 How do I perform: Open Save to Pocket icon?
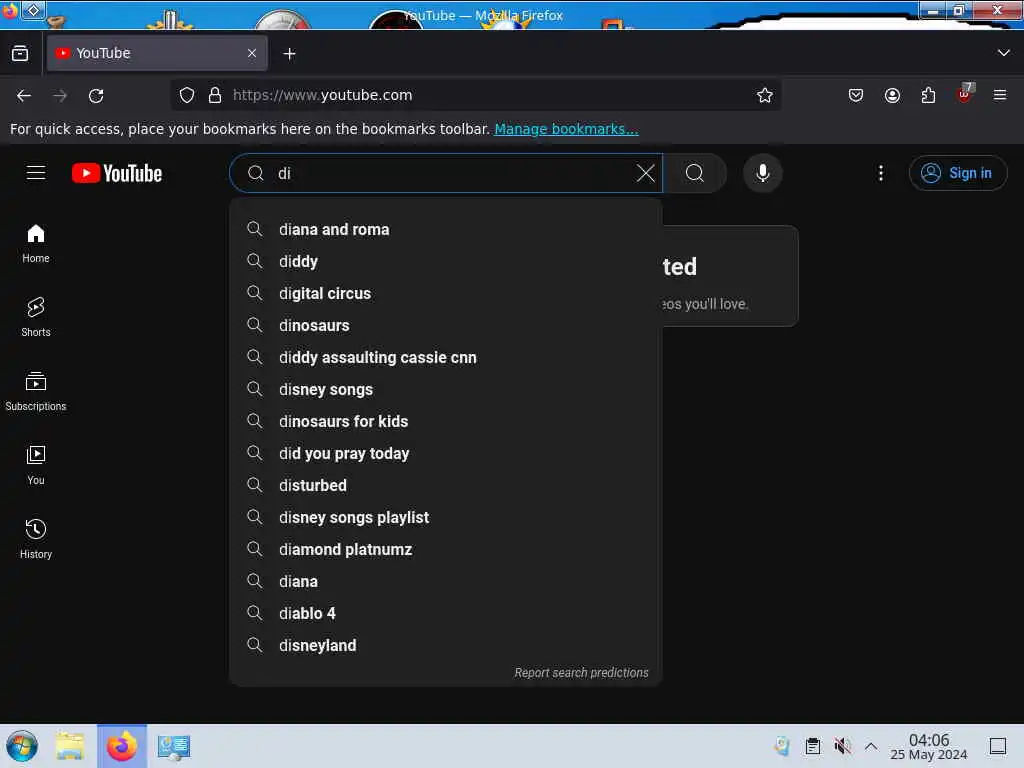[x=856, y=95]
